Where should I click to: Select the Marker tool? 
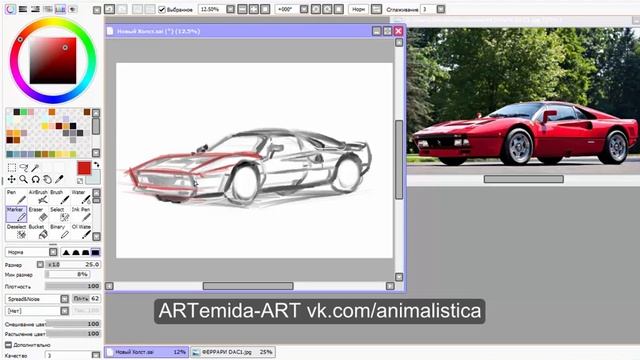pyautogui.click(x=16, y=214)
